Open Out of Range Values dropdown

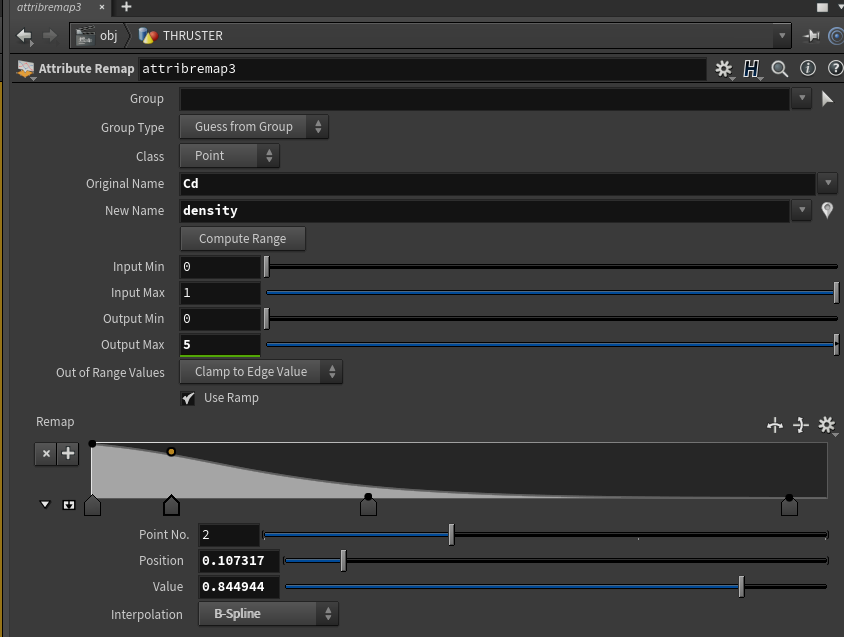tap(261, 372)
